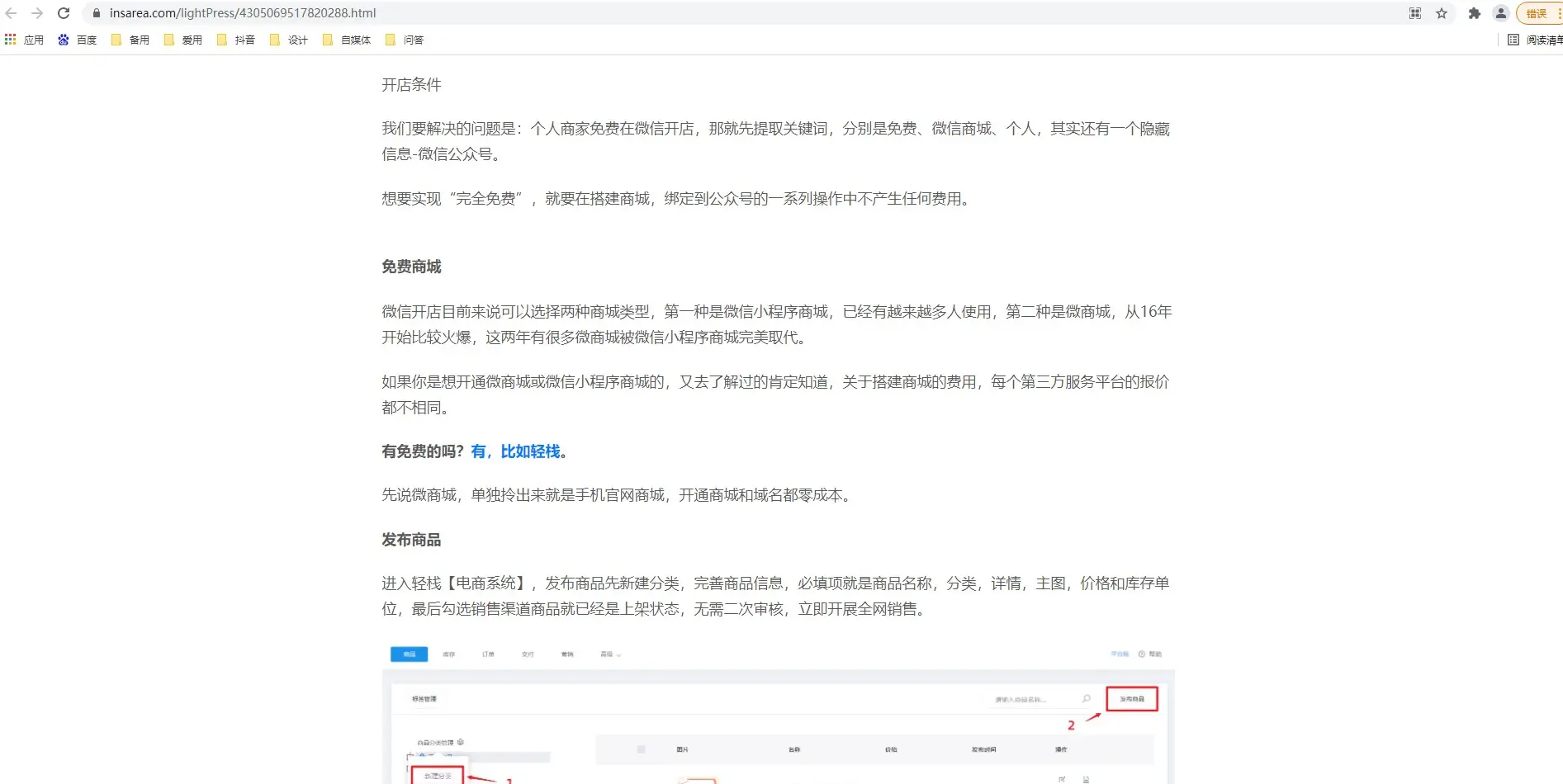
Task: Click the product publishing tutorial screenshot
Action: [x=778, y=714]
